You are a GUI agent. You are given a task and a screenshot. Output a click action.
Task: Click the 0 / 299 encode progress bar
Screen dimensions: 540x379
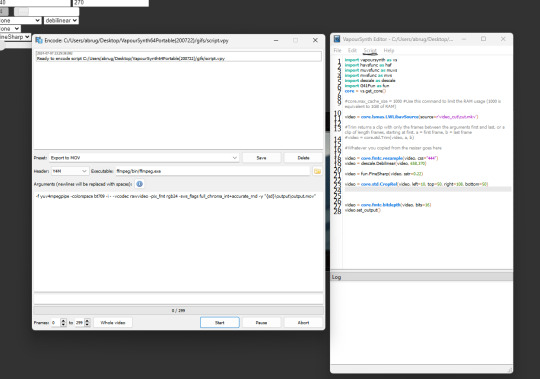click(x=178, y=310)
